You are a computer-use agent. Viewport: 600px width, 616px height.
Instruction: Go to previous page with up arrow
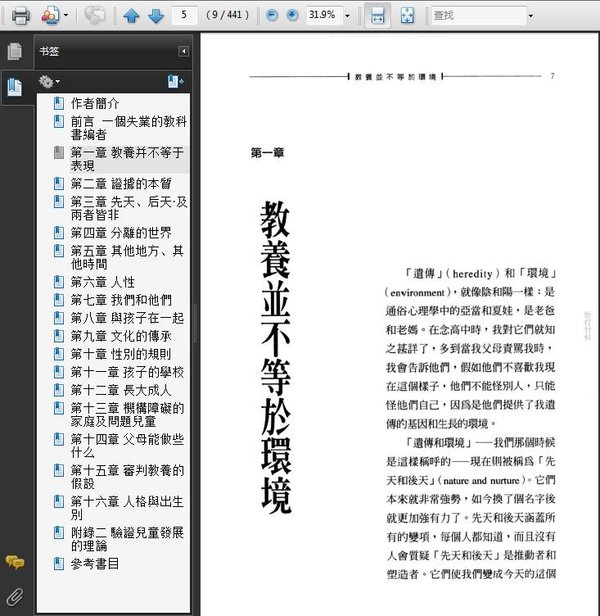pos(131,16)
